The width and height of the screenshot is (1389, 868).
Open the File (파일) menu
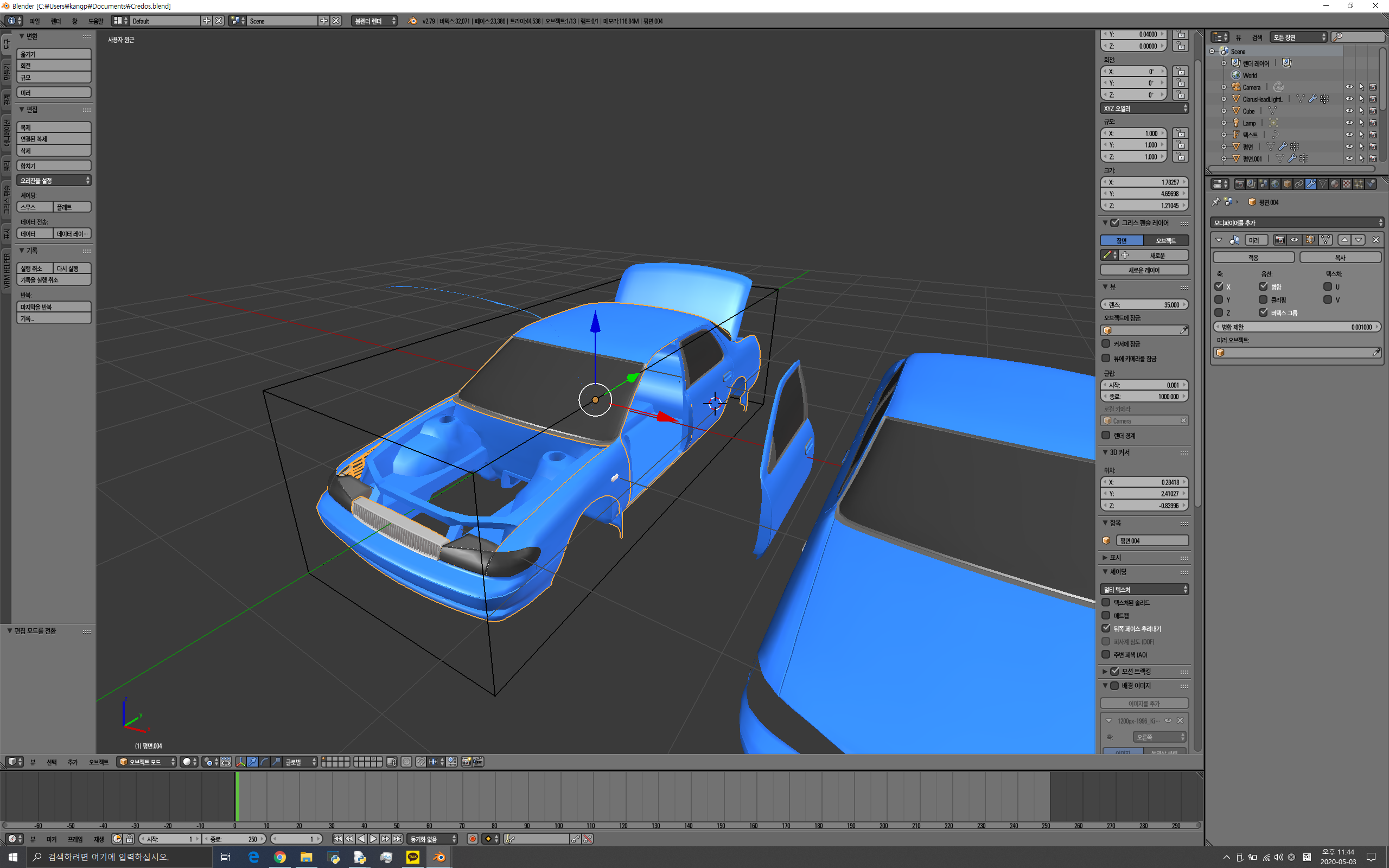click(34, 21)
